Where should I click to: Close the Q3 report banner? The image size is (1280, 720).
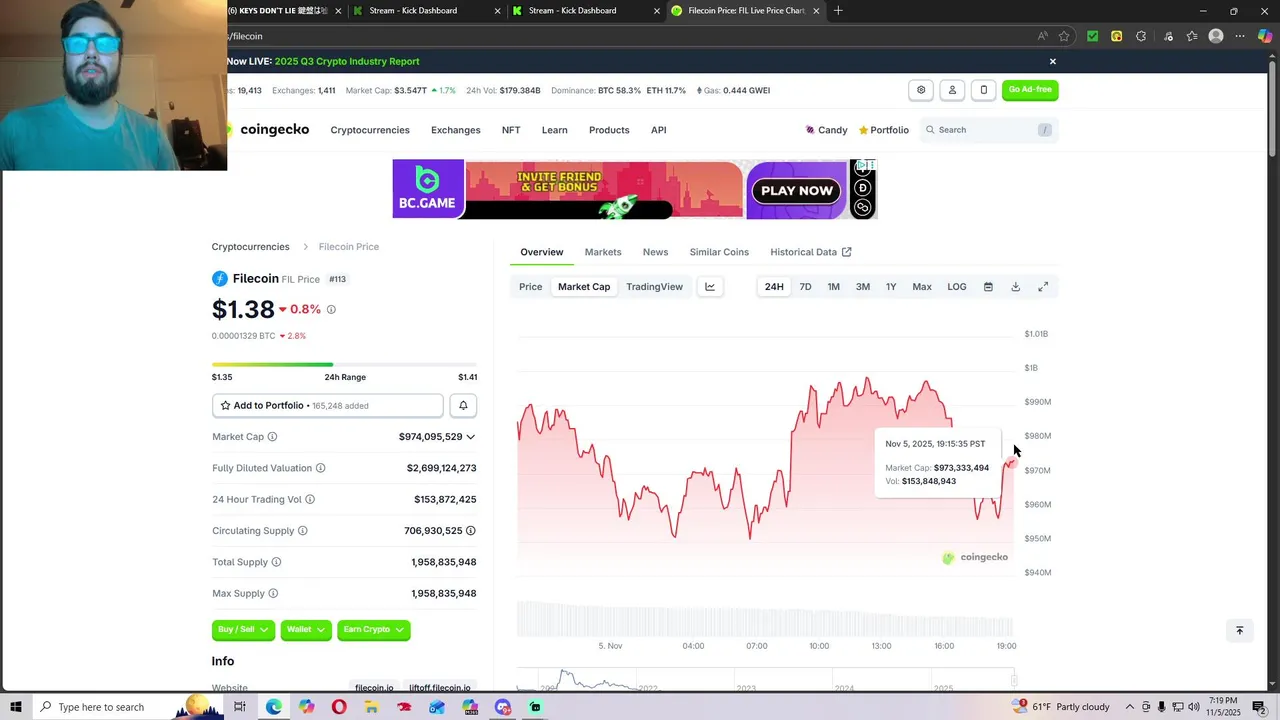click(1052, 61)
